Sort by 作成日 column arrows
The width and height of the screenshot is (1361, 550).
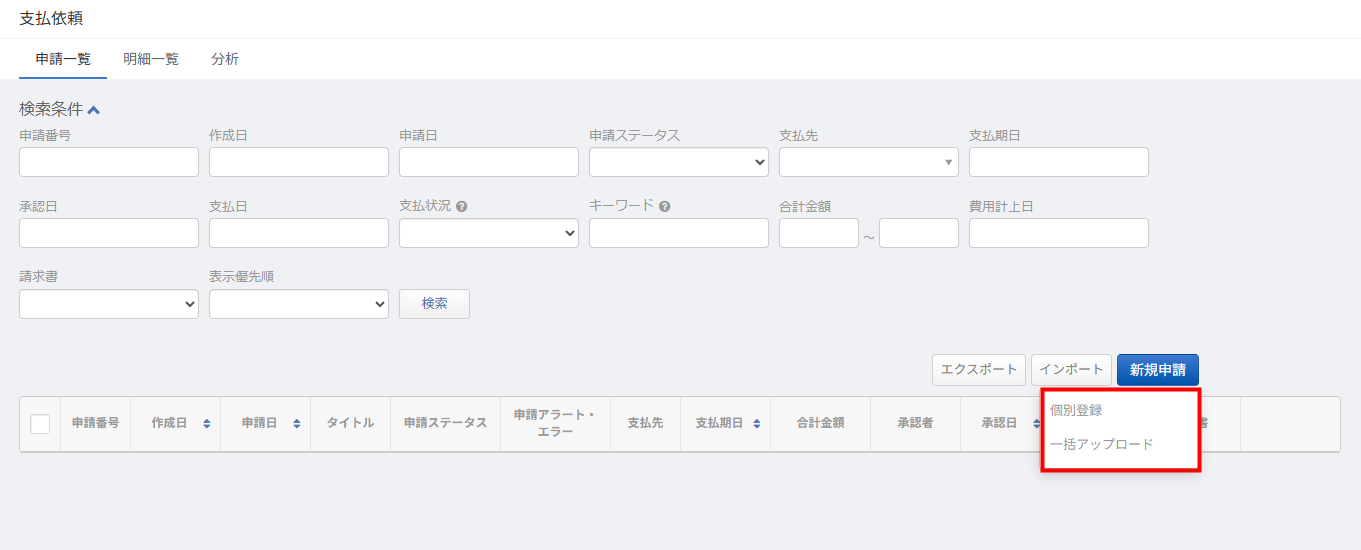click(x=206, y=424)
